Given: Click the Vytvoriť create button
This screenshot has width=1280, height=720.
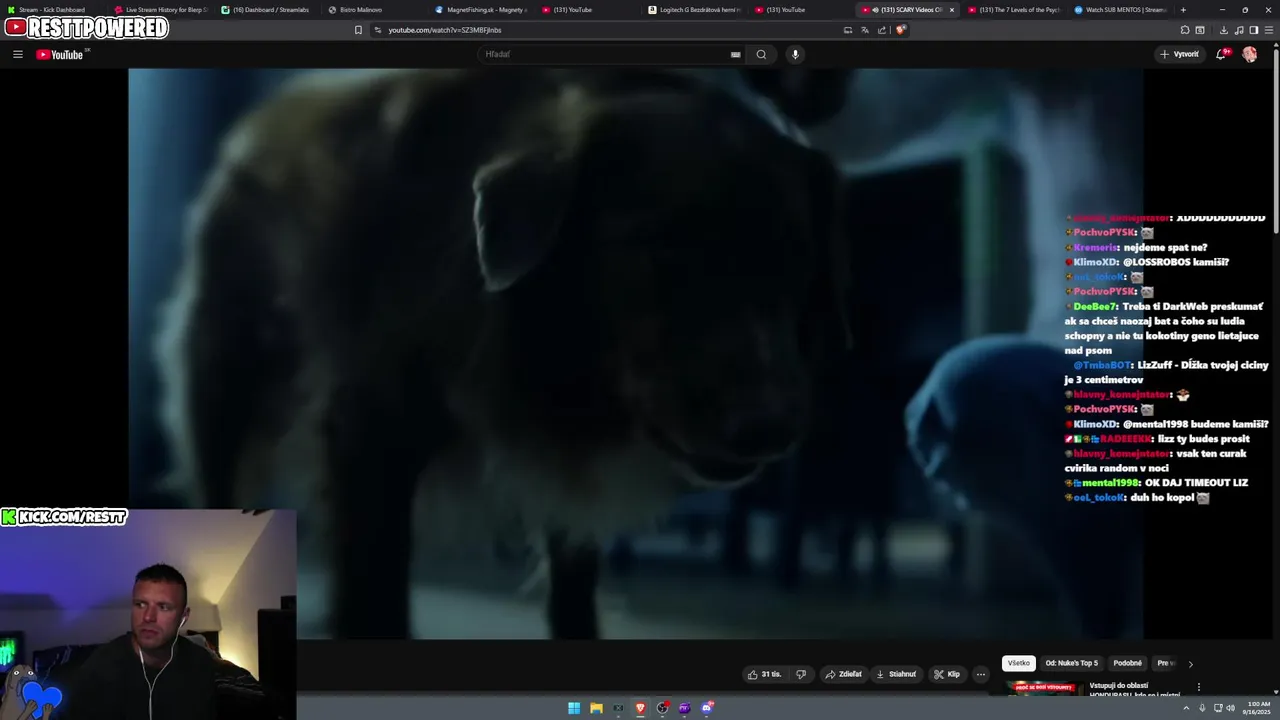Looking at the screenshot, I should tap(1179, 54).
